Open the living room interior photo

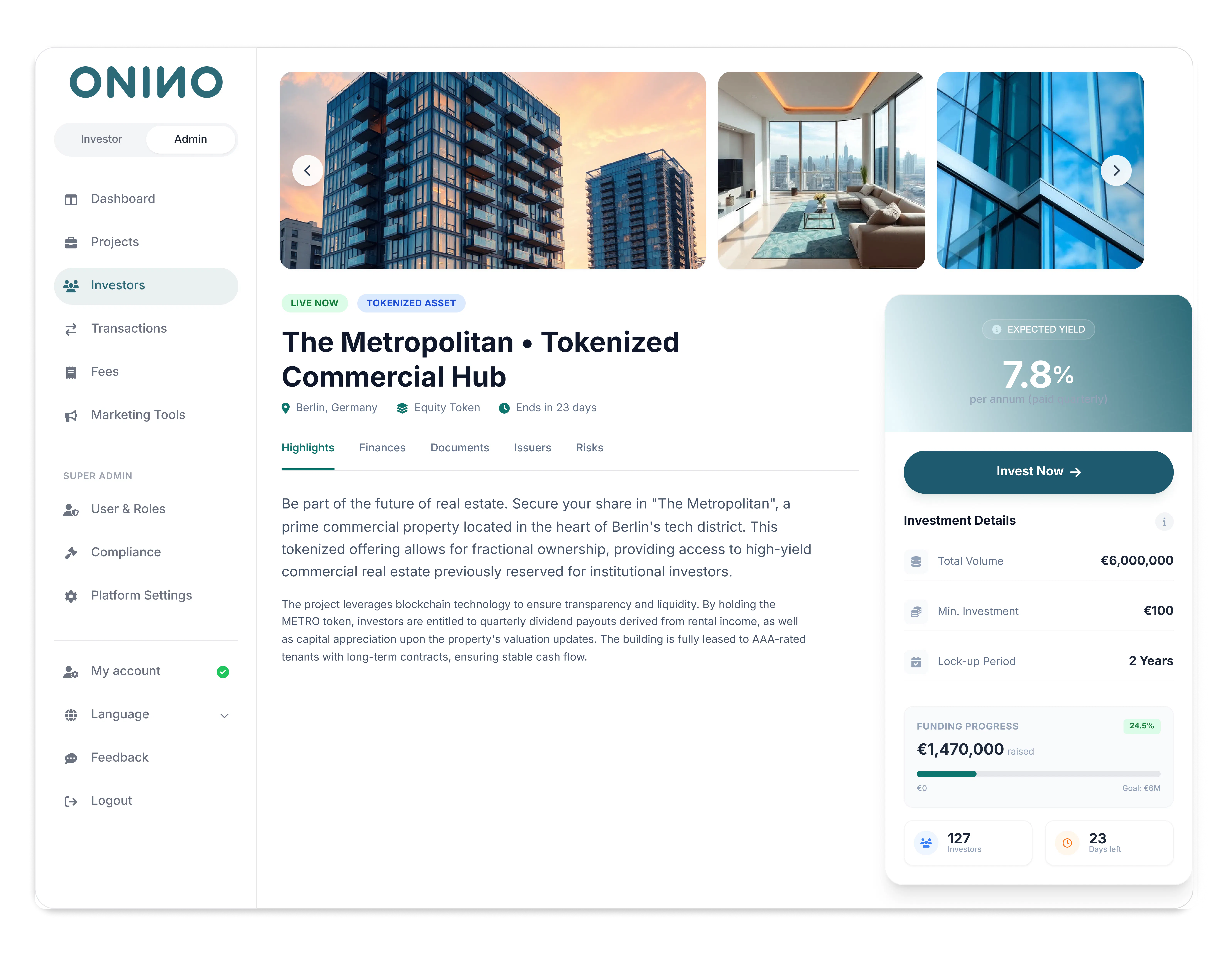821,171
